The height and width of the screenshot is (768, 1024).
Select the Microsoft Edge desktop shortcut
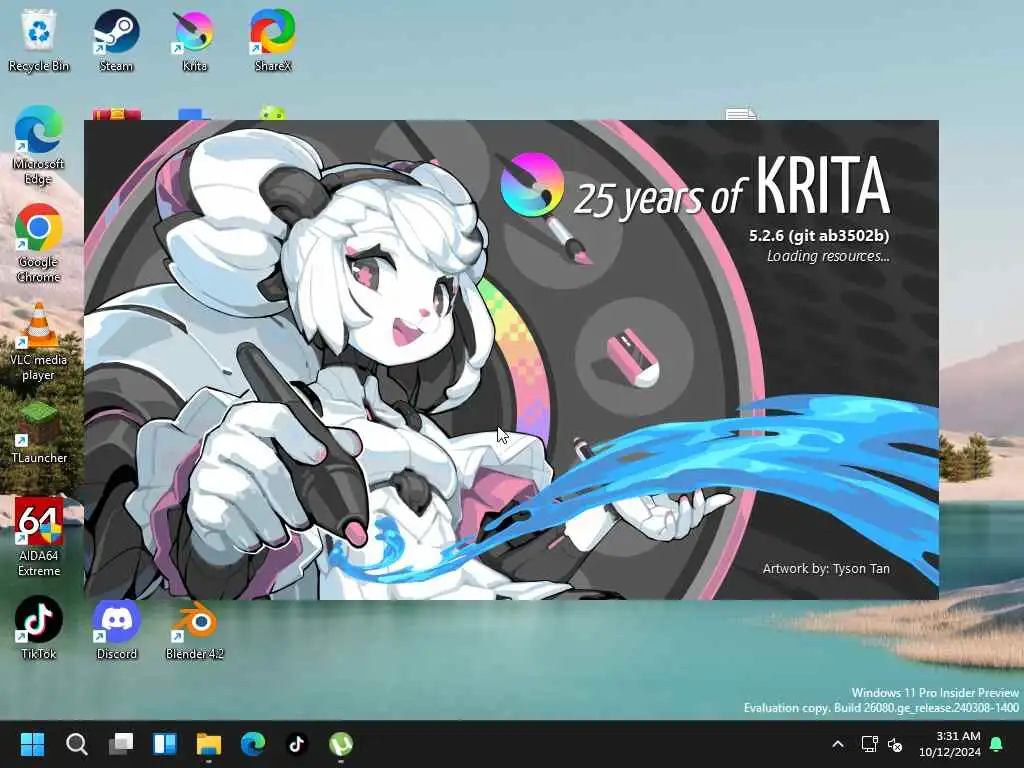coord(39,146)
